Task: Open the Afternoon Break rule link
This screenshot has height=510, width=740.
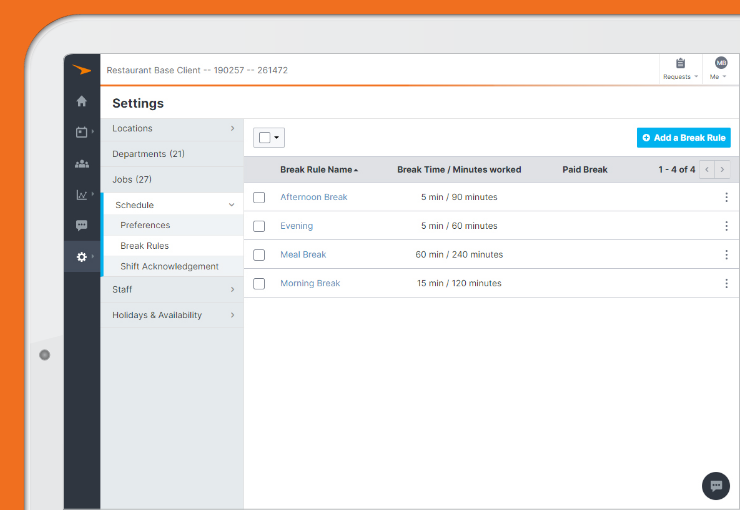Action: 313,197
